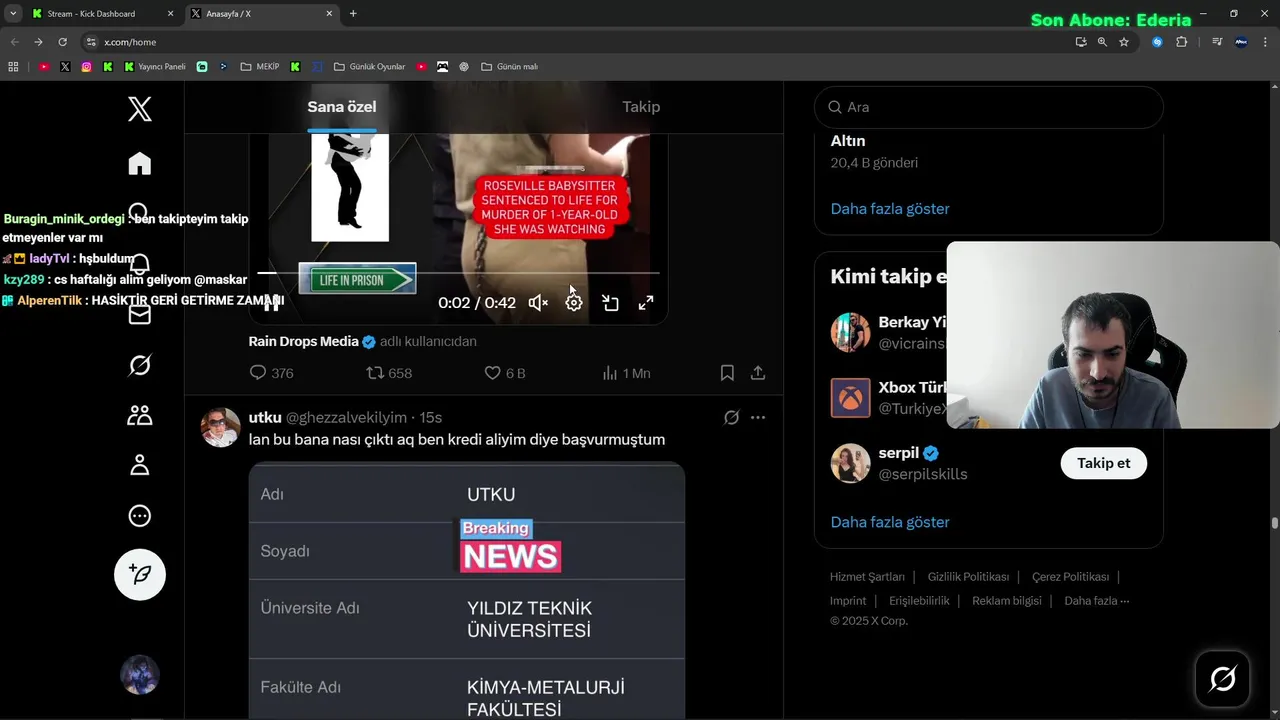Follow serpil with Takip et
The image size is (1280, 720).
pos(1104,463)
